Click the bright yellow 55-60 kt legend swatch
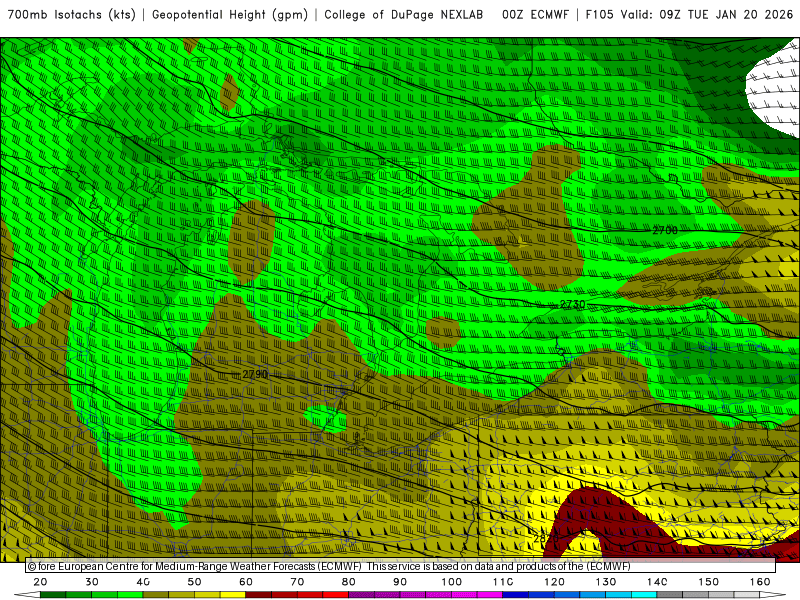Screen dimensions: 800x600 point(233,595)
